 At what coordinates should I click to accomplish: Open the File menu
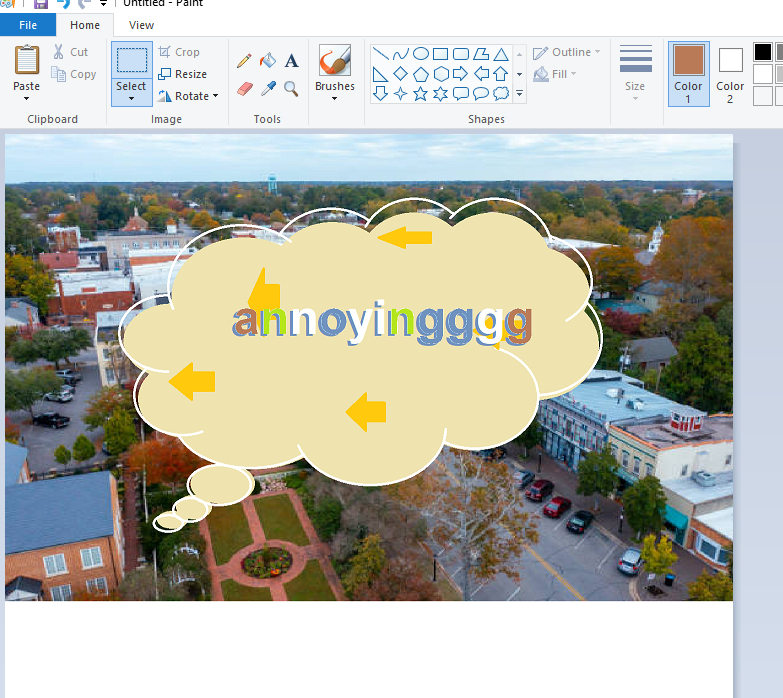28,25
